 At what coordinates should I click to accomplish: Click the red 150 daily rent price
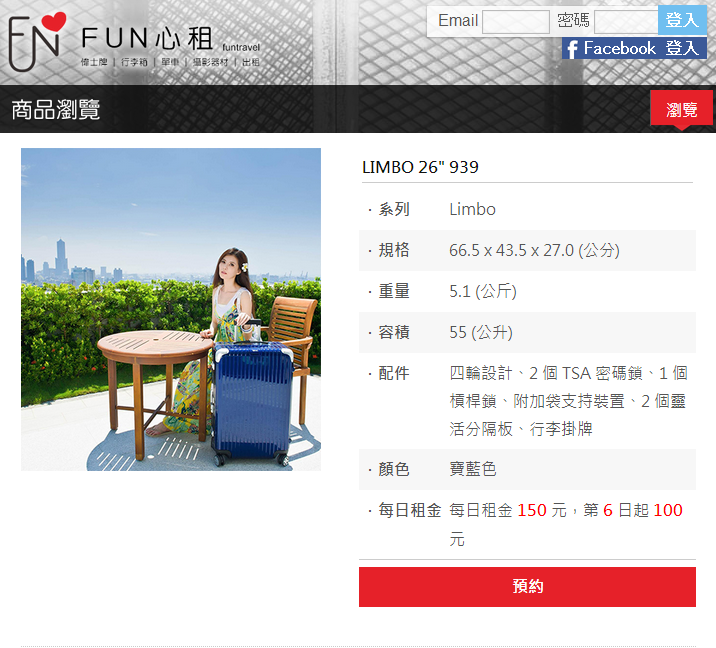coord(532,510)
